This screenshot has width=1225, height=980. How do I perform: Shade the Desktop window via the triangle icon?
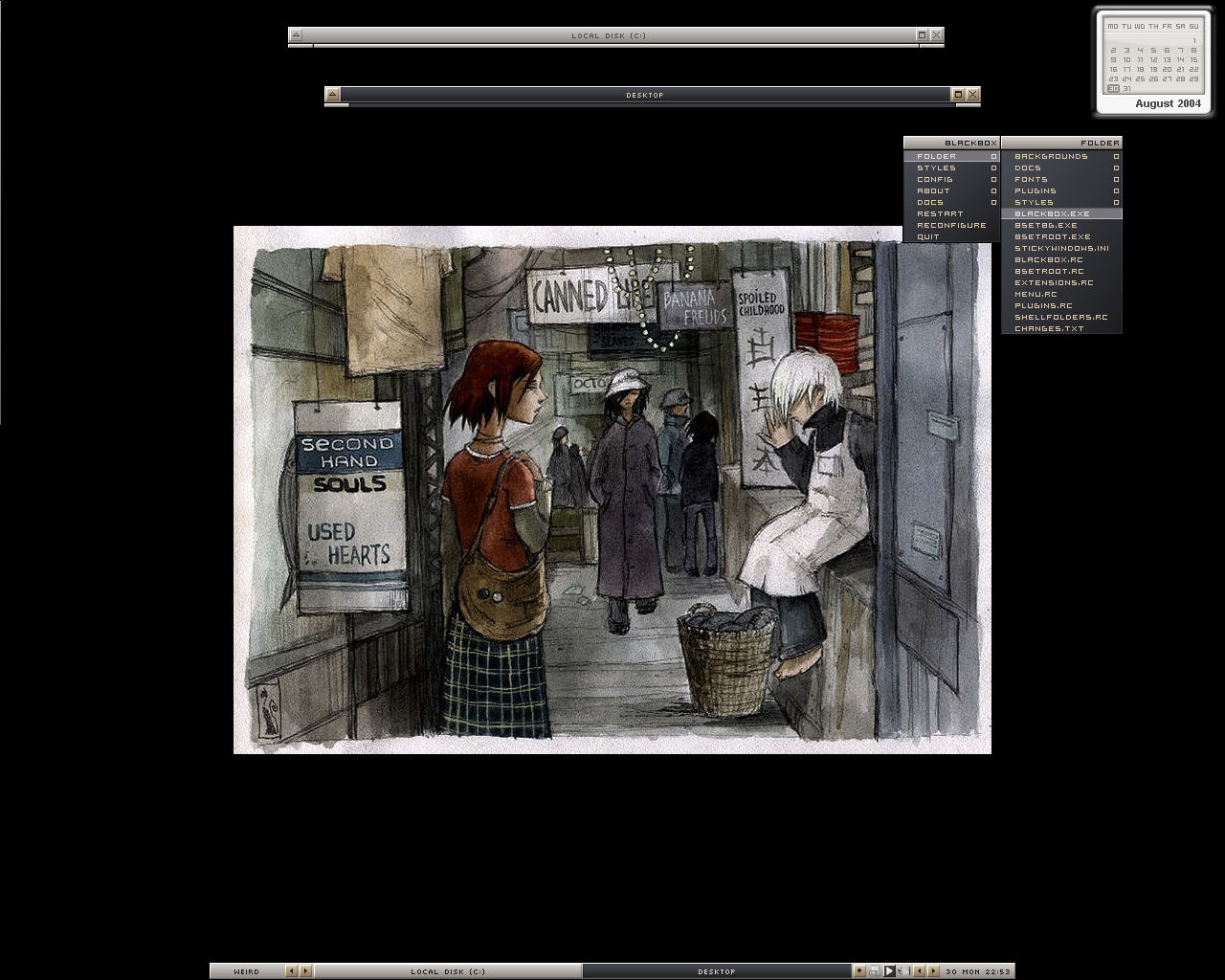(332, 94)
